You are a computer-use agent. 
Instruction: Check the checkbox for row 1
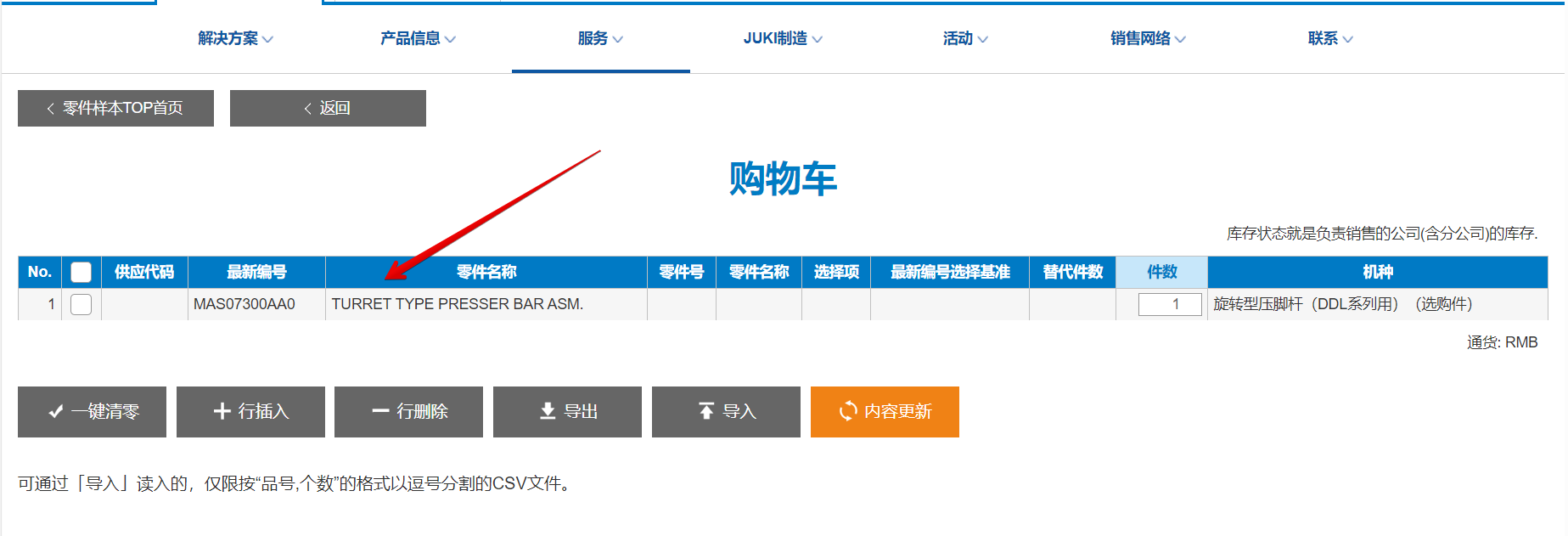pos(81,304)
